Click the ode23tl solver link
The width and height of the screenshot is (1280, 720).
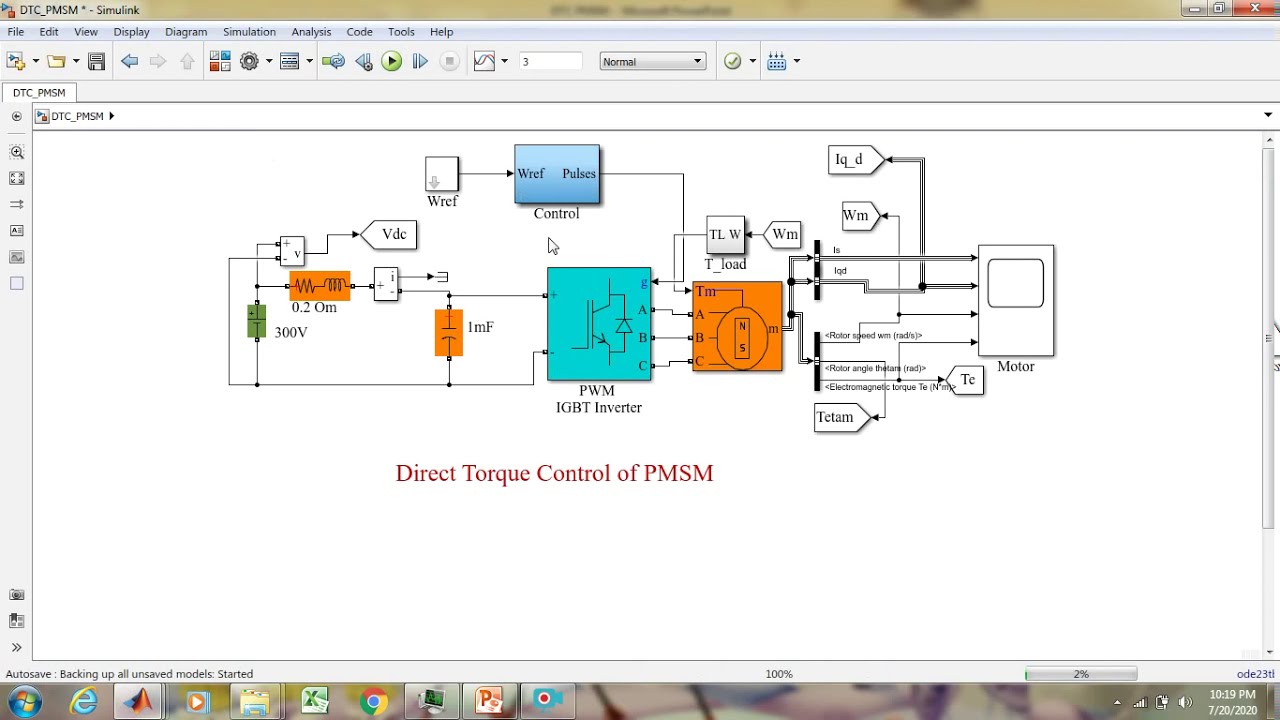tap(1256, 674)
